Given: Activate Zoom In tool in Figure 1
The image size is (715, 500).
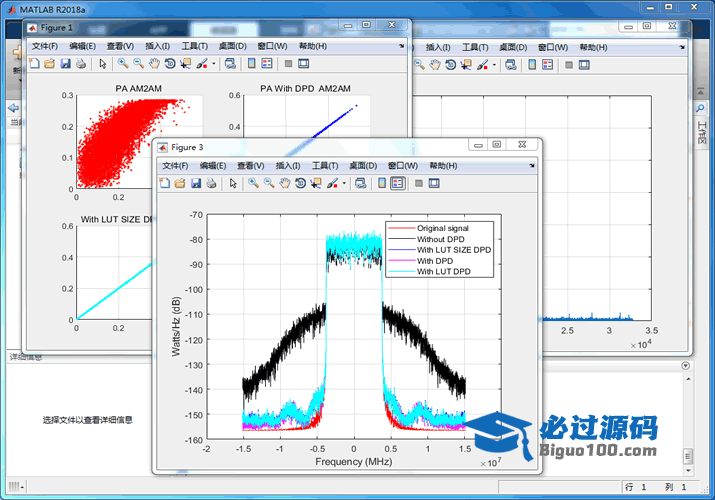Looking at the screenshot, I should (123, 63).
